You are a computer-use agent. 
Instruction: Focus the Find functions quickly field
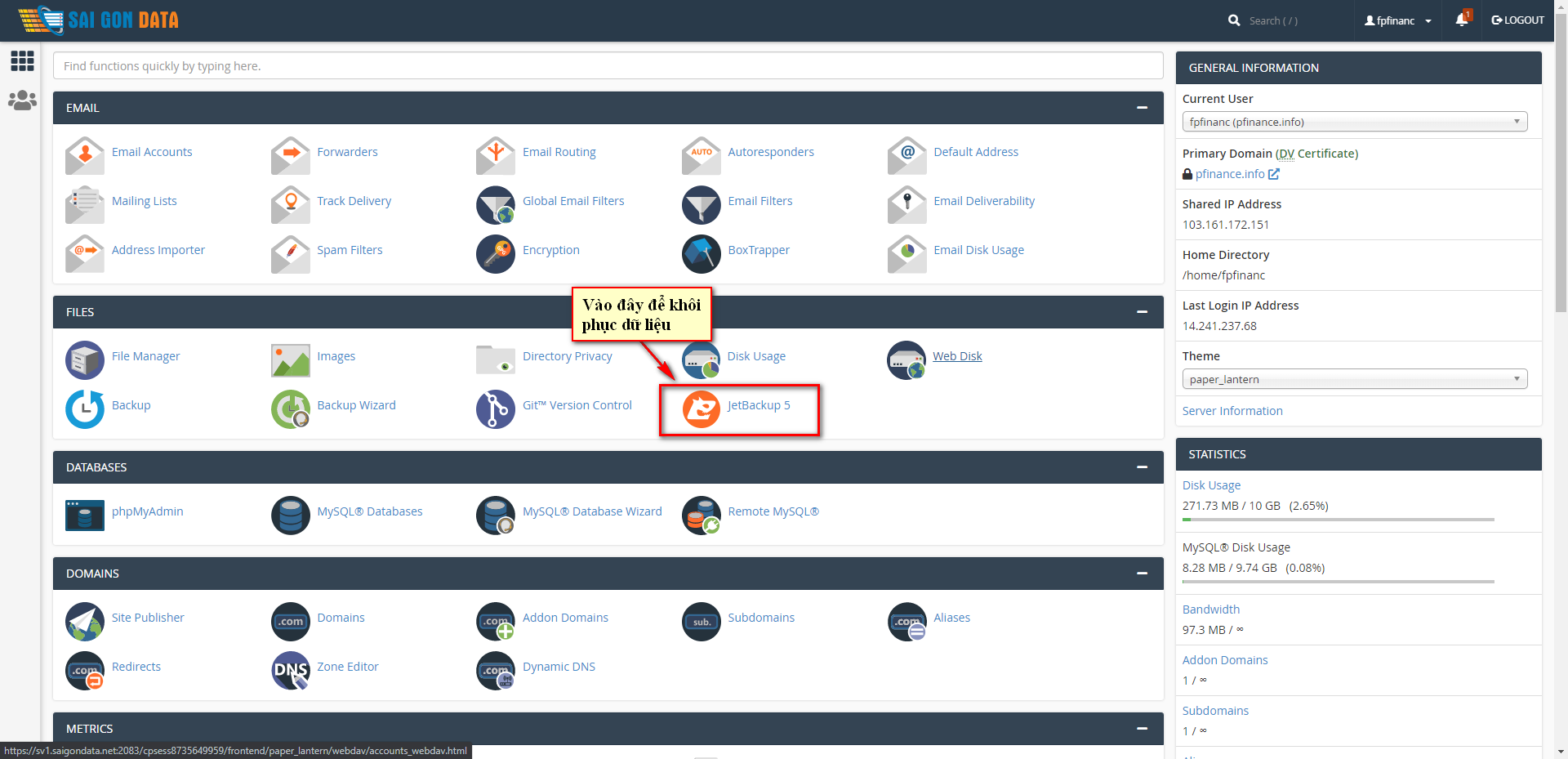(608, 66)
